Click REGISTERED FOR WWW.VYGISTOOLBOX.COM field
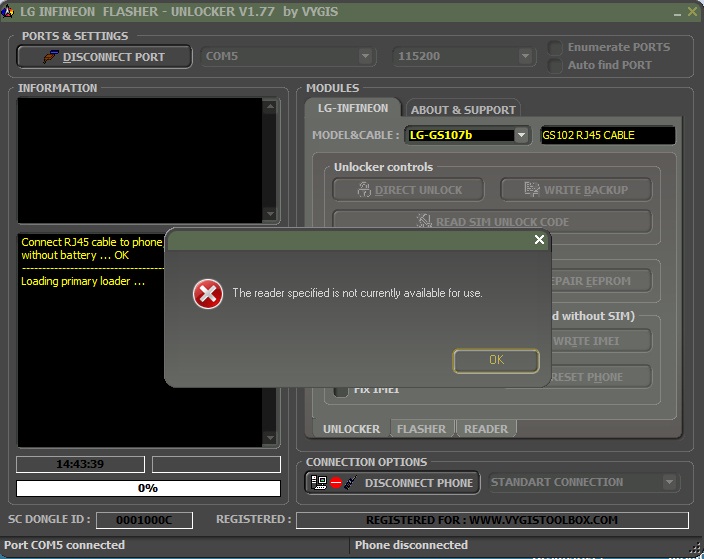The height and width of the screenshot is (559, 704). pos(492,520)
